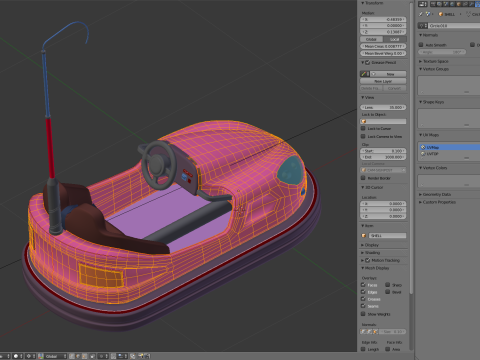Click the New grease pencil button
The height and width of the screenshot is (360, 480).
pos(388,74)
